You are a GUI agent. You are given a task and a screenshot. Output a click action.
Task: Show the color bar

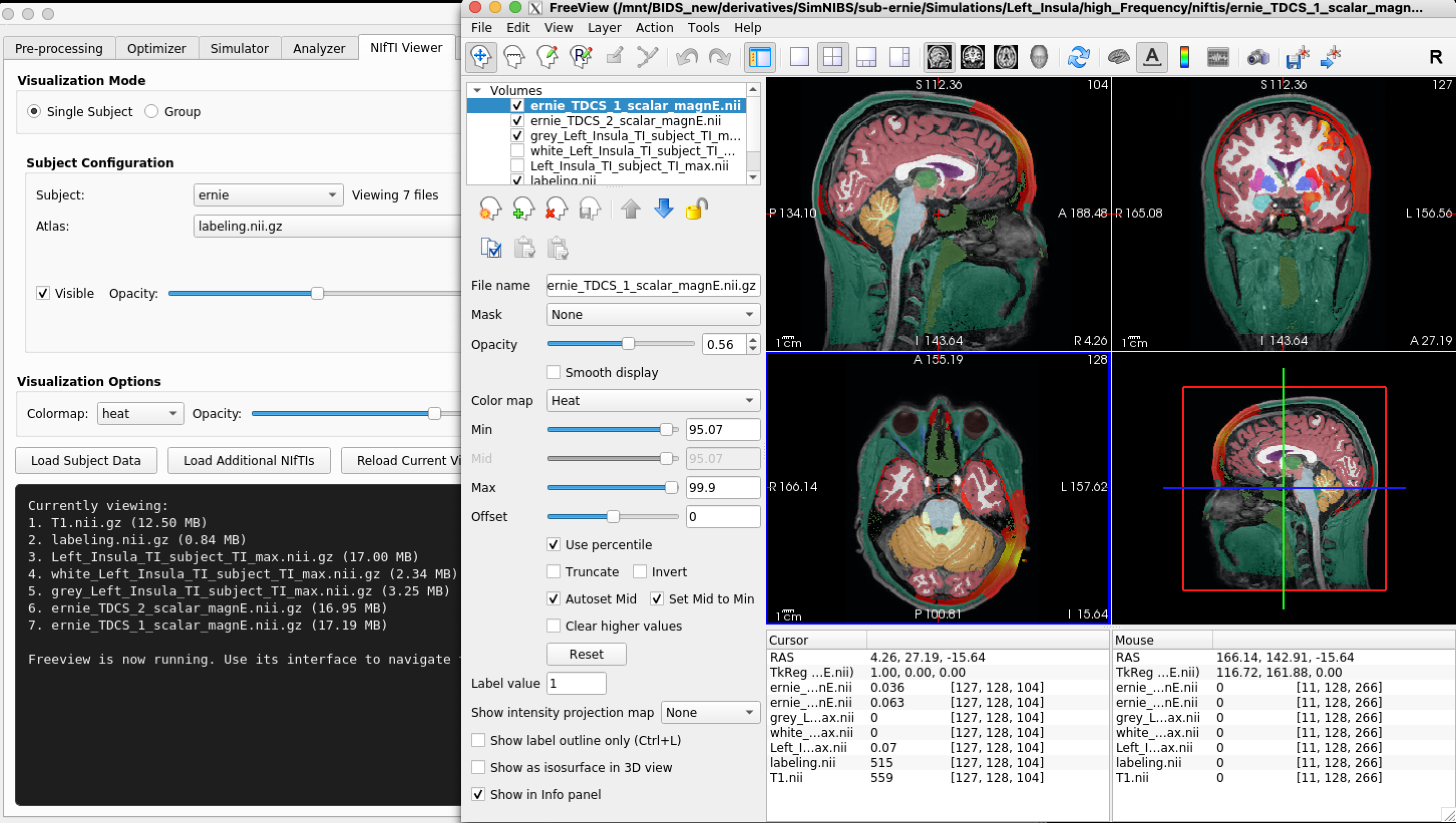[1185, 57]
